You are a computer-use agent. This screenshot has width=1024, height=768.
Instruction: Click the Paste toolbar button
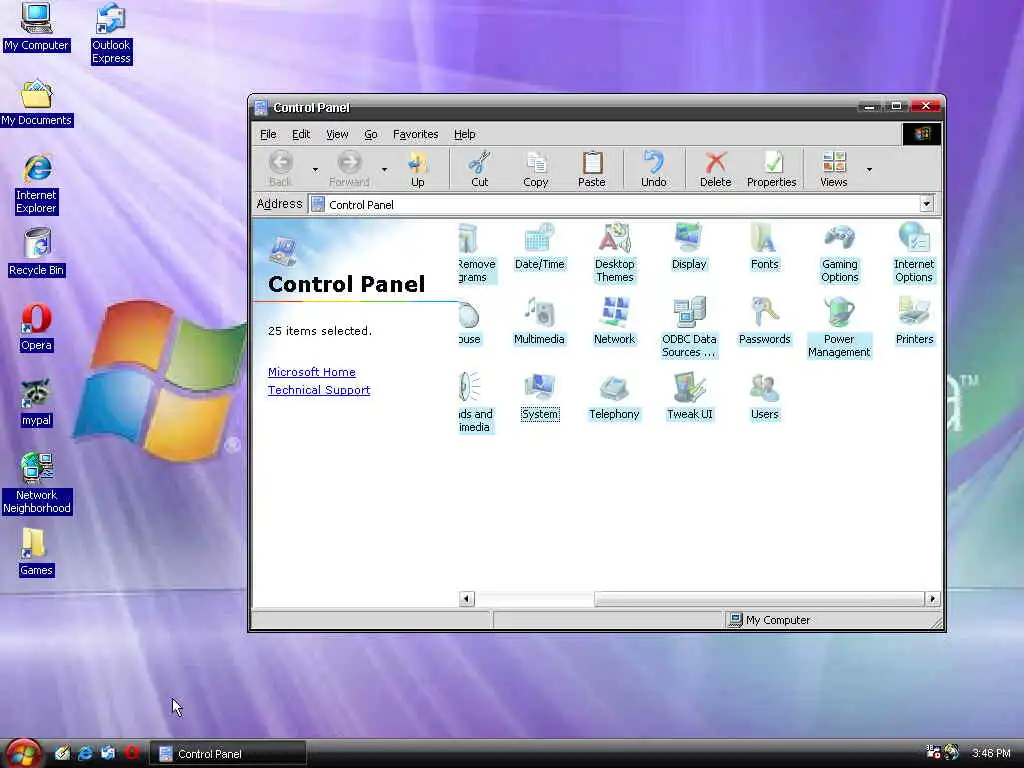coord(592,169)
